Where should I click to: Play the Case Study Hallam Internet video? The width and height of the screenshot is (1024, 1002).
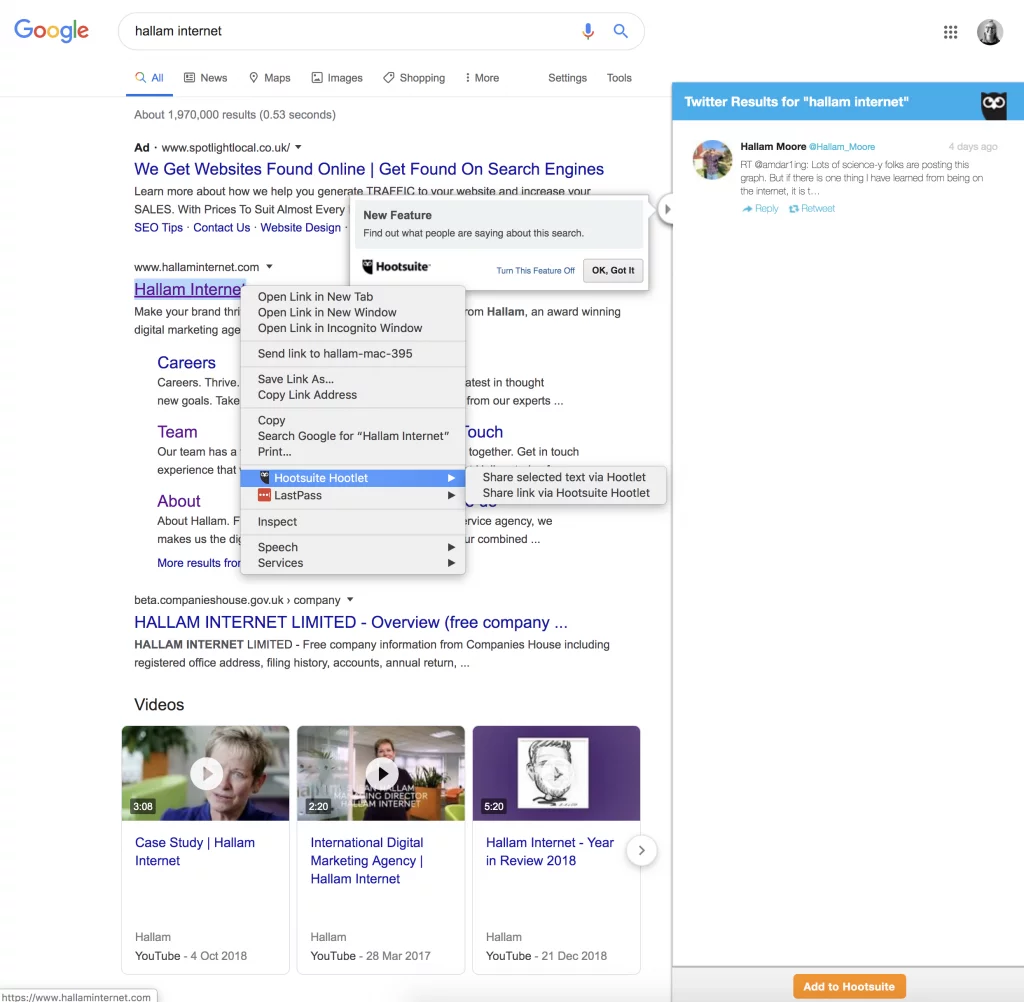206,773
